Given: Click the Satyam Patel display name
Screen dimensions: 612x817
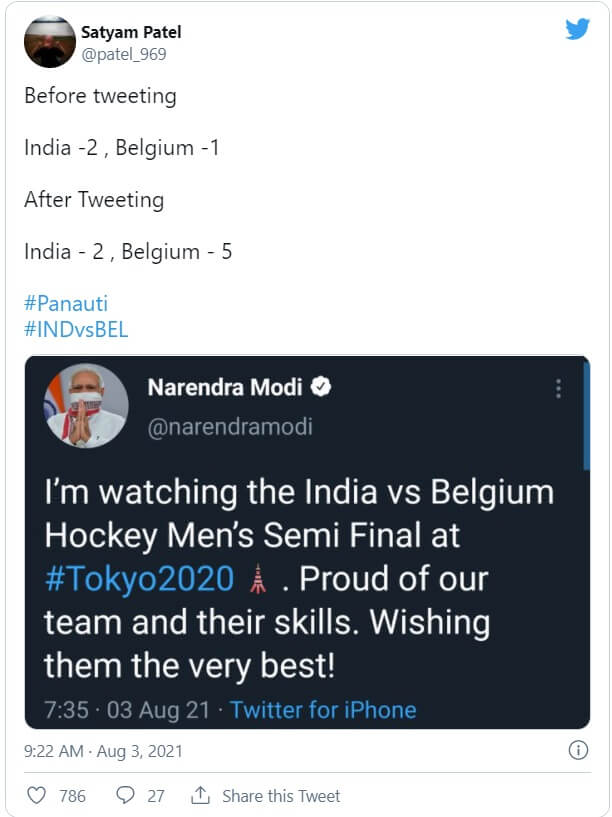Looking at the screenshot, I should (131, 32).
